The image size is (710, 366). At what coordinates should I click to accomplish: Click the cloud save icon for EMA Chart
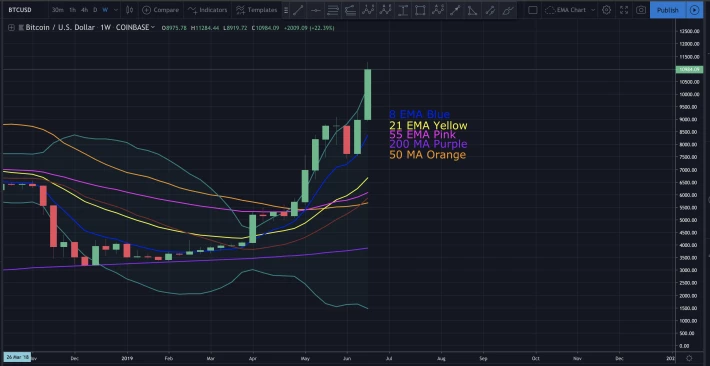coord(550,10)
